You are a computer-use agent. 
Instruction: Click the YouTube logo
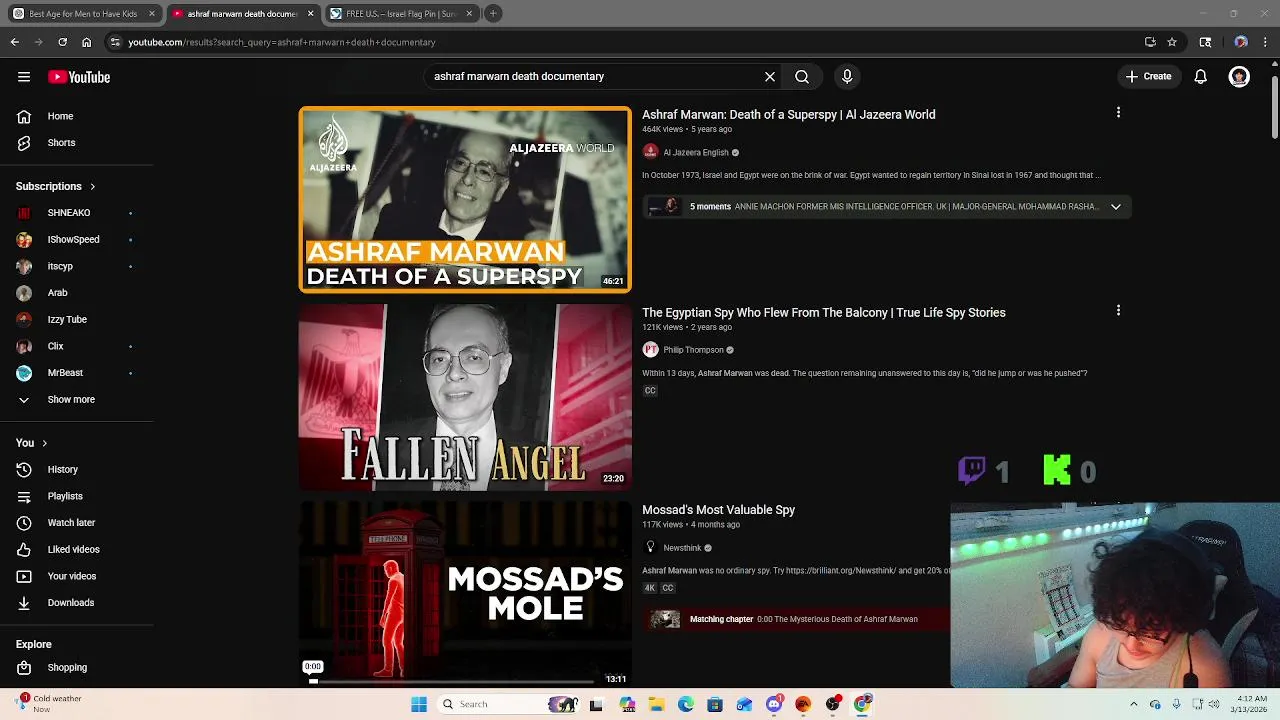tap(79, 77)
